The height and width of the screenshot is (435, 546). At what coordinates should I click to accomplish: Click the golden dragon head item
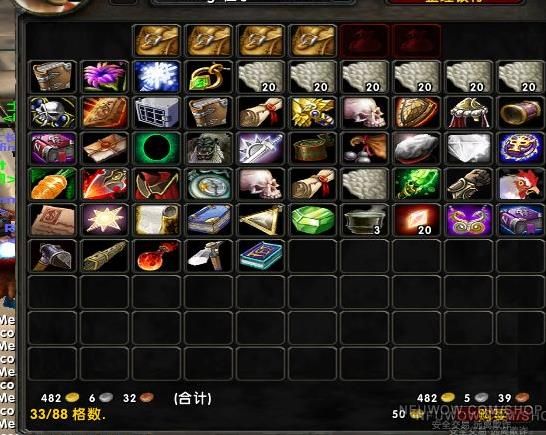[313, 112]
